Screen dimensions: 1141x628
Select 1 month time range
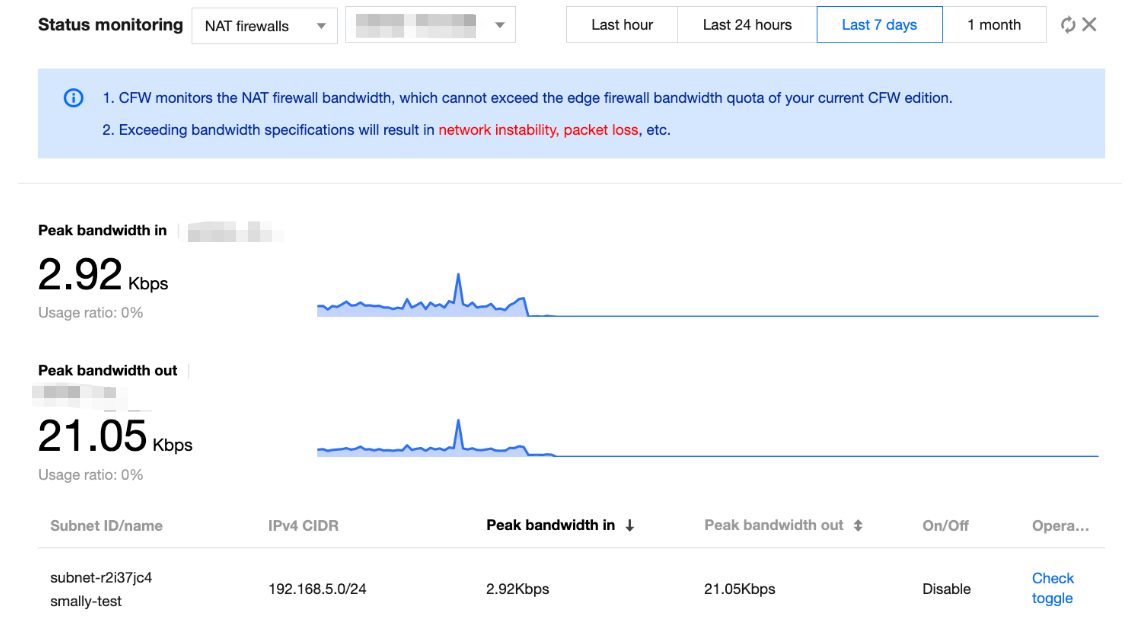pos(994,25)
